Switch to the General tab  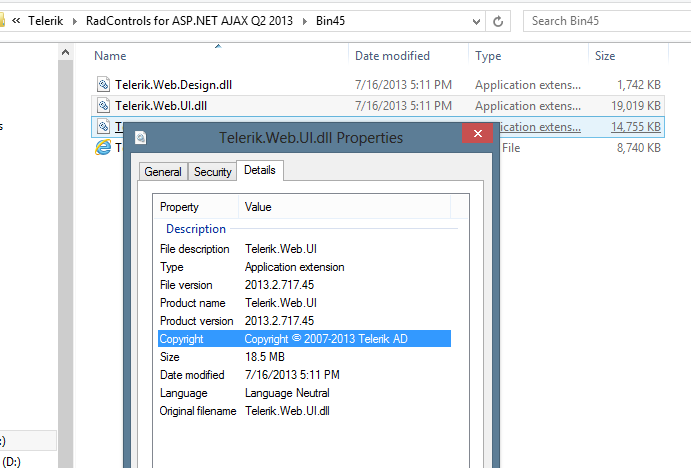pos(163,172)
